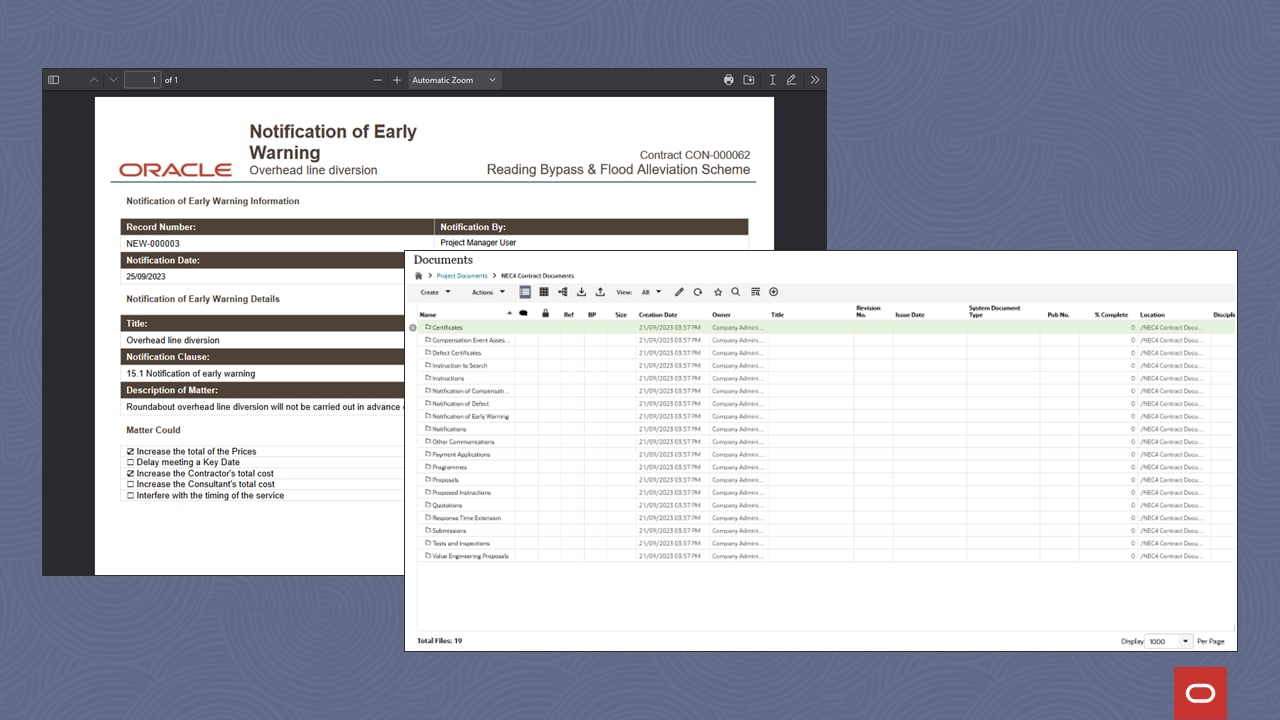Mark documents as favorites with star icon
Screen dimensions: 1280x720
point(718,291)
